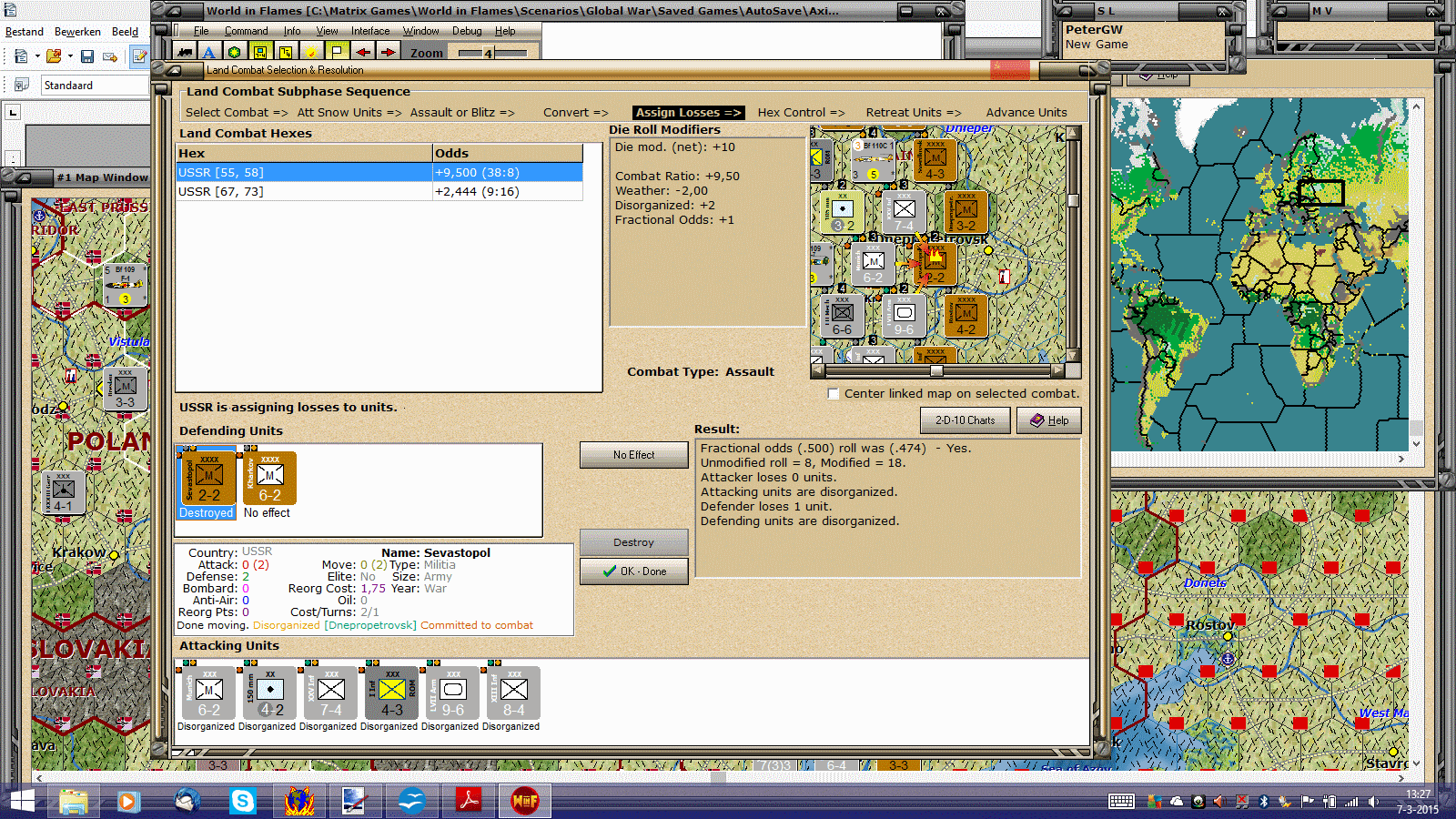
Task: Open the Adobe Reader taskbar icon
Action: [469, 801]
